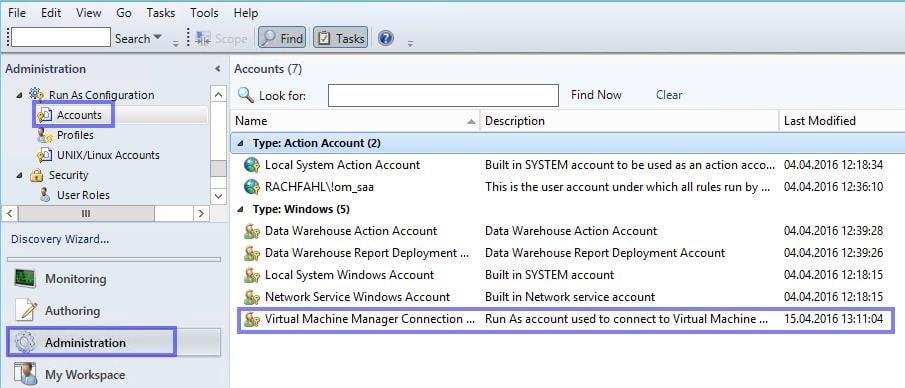This screenshot has height=388, width=905.
Task: Sort by the Last Modified column header
Action: point(842,121)
